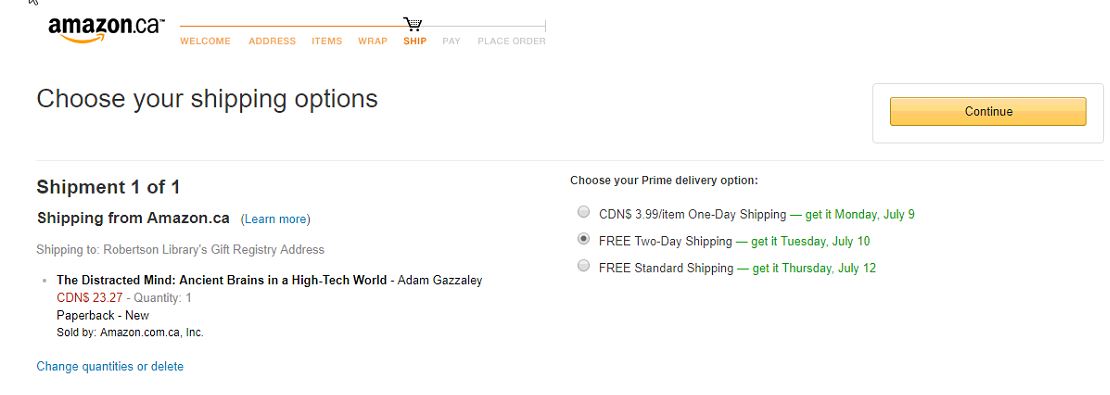Click the shopping cart progress icon
1110x395 pixels.
(x=413, y=24)
